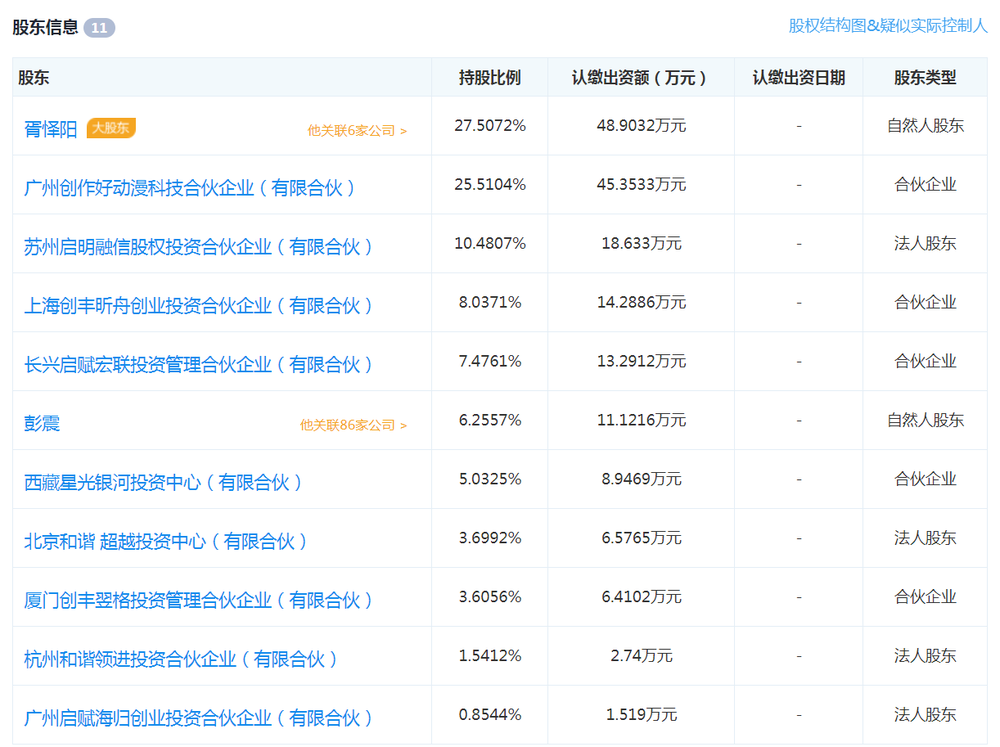
Task: Open shareholder 胥怿阳 profile link
Action: [50, 129]
